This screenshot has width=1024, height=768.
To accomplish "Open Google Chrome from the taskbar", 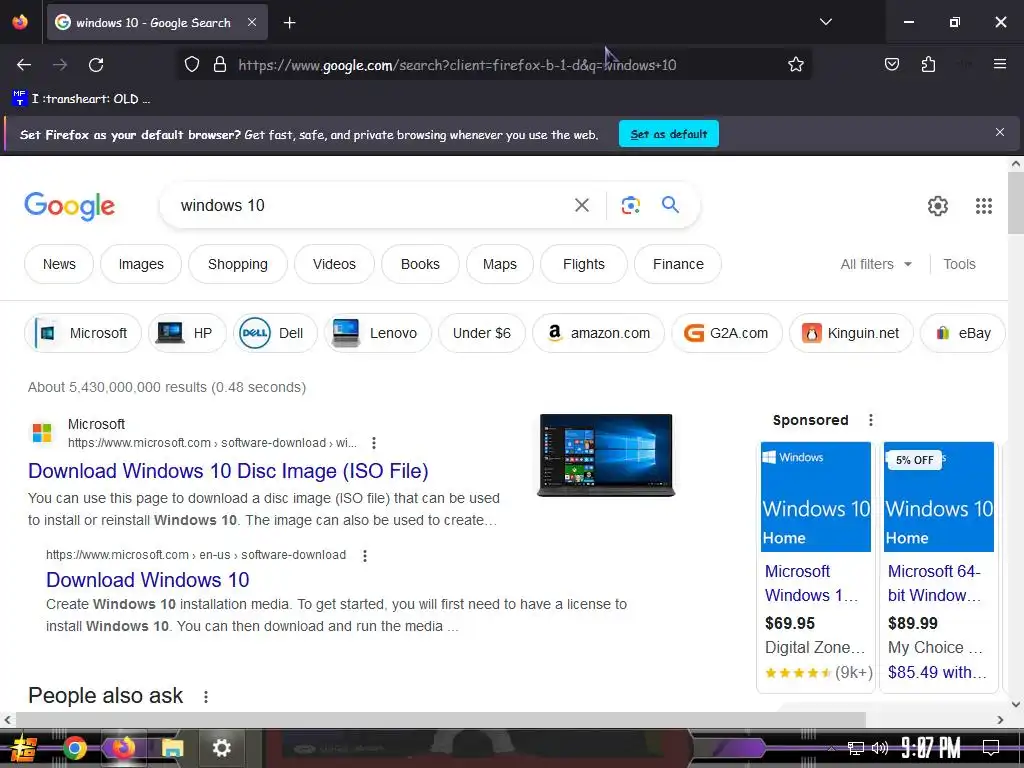I will point(74,748).
